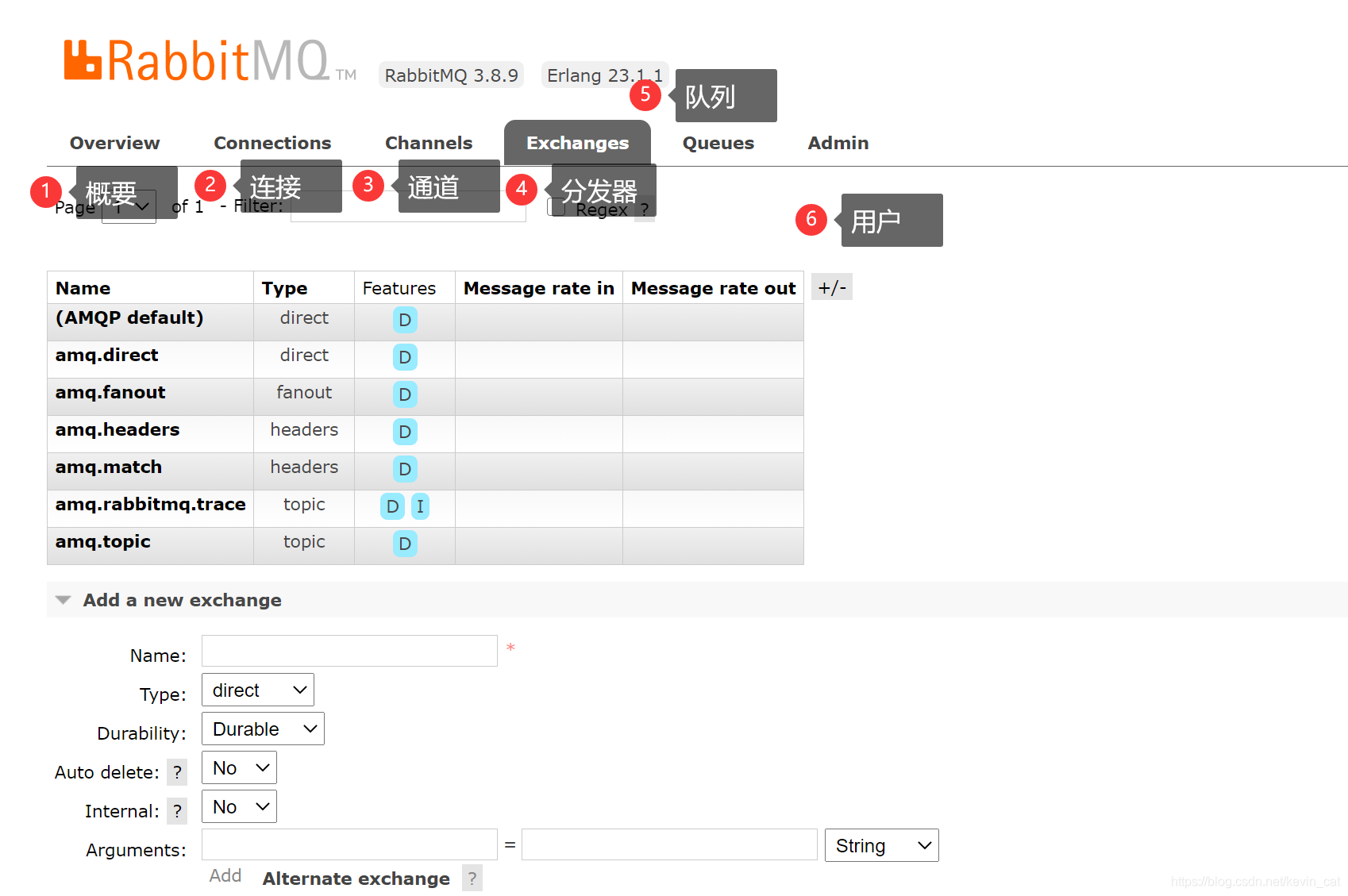Click the D durable badge for amq.rabbitmq.trace
Screen dimensions: 1348x896
(392, 506)
